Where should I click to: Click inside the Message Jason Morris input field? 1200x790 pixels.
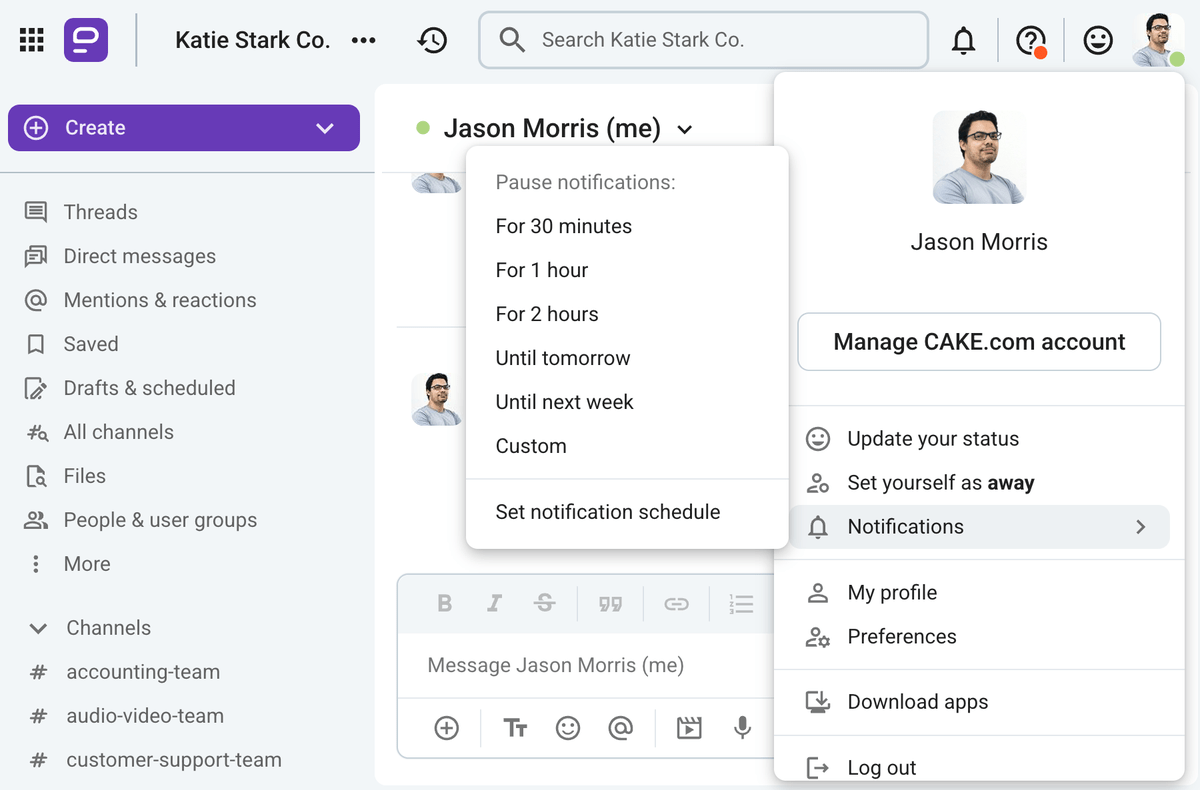580,664
